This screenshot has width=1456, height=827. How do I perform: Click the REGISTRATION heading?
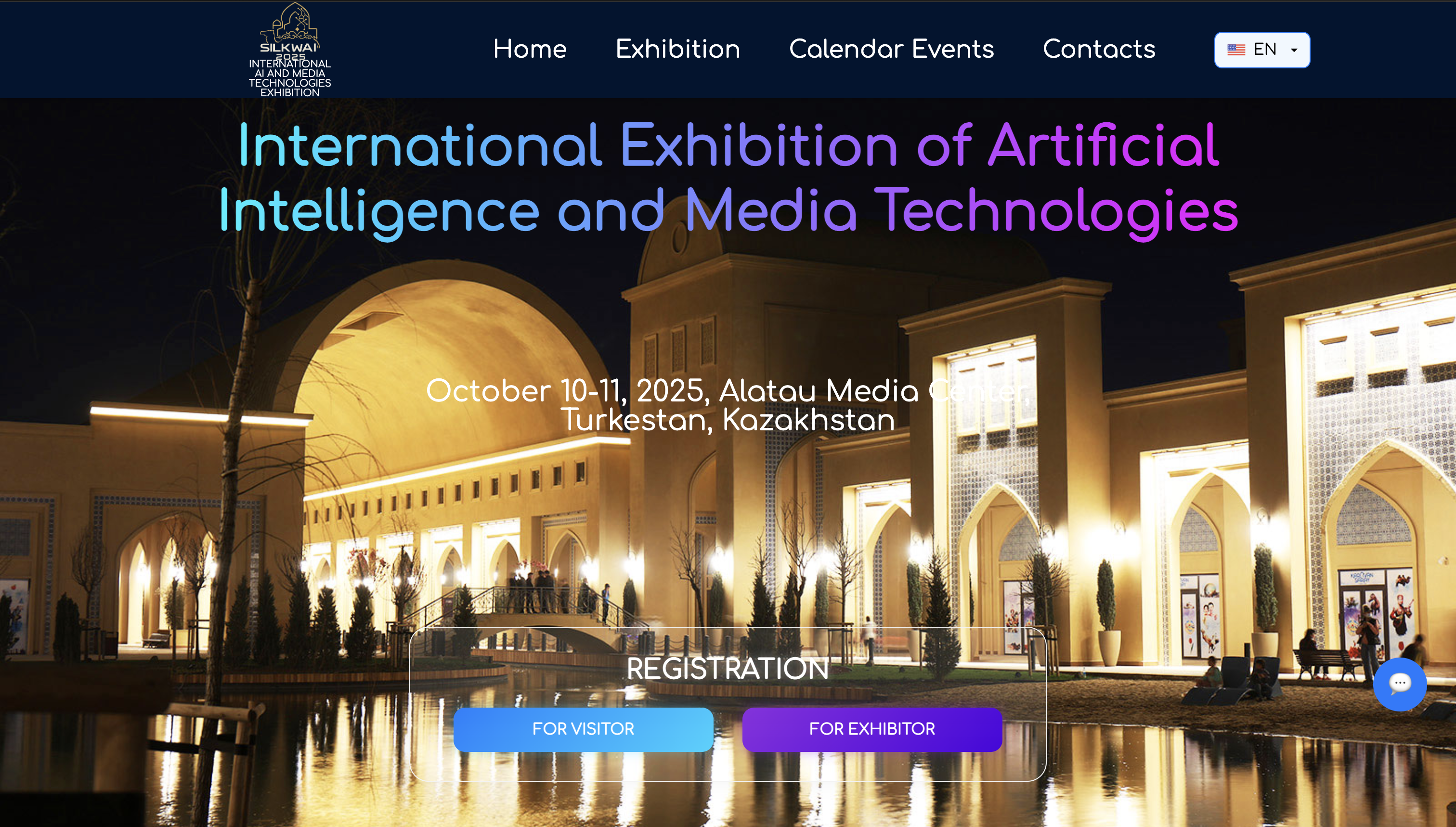pyautogui.click(x=728, y=669)
